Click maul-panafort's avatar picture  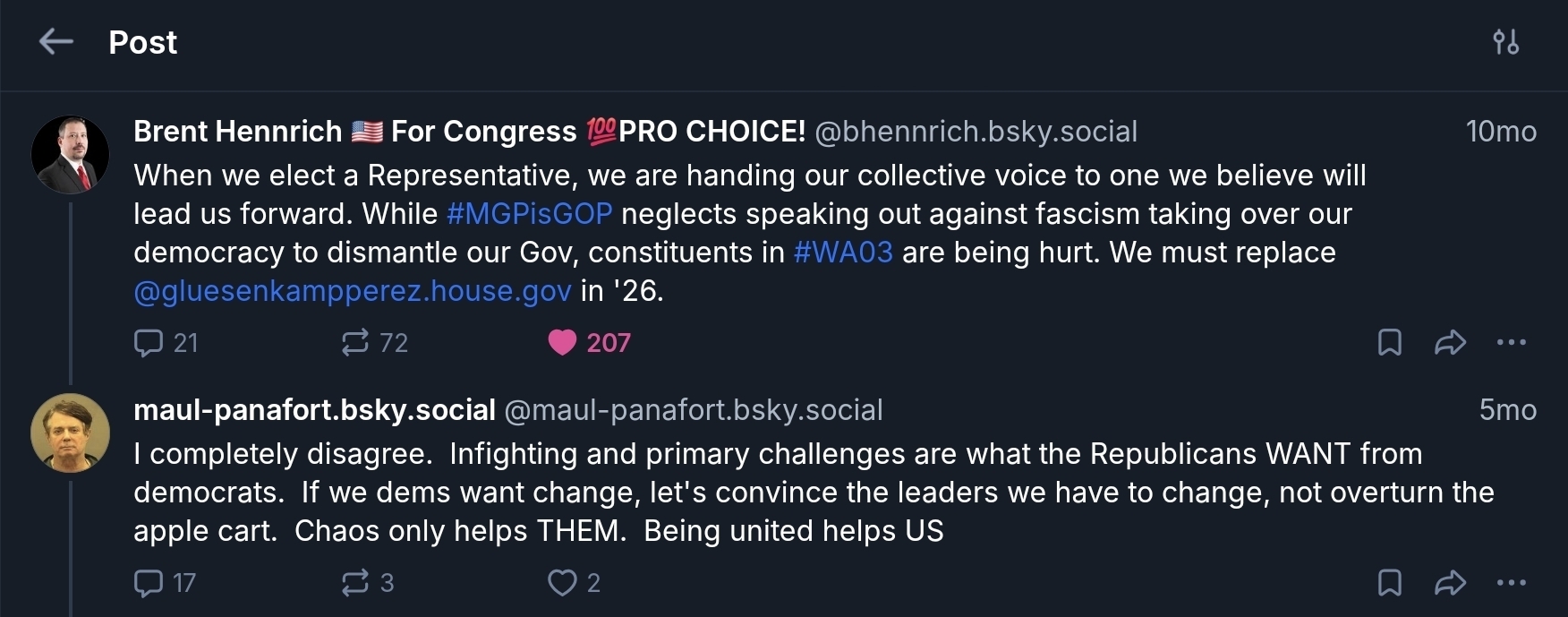[x=70, y=433]
